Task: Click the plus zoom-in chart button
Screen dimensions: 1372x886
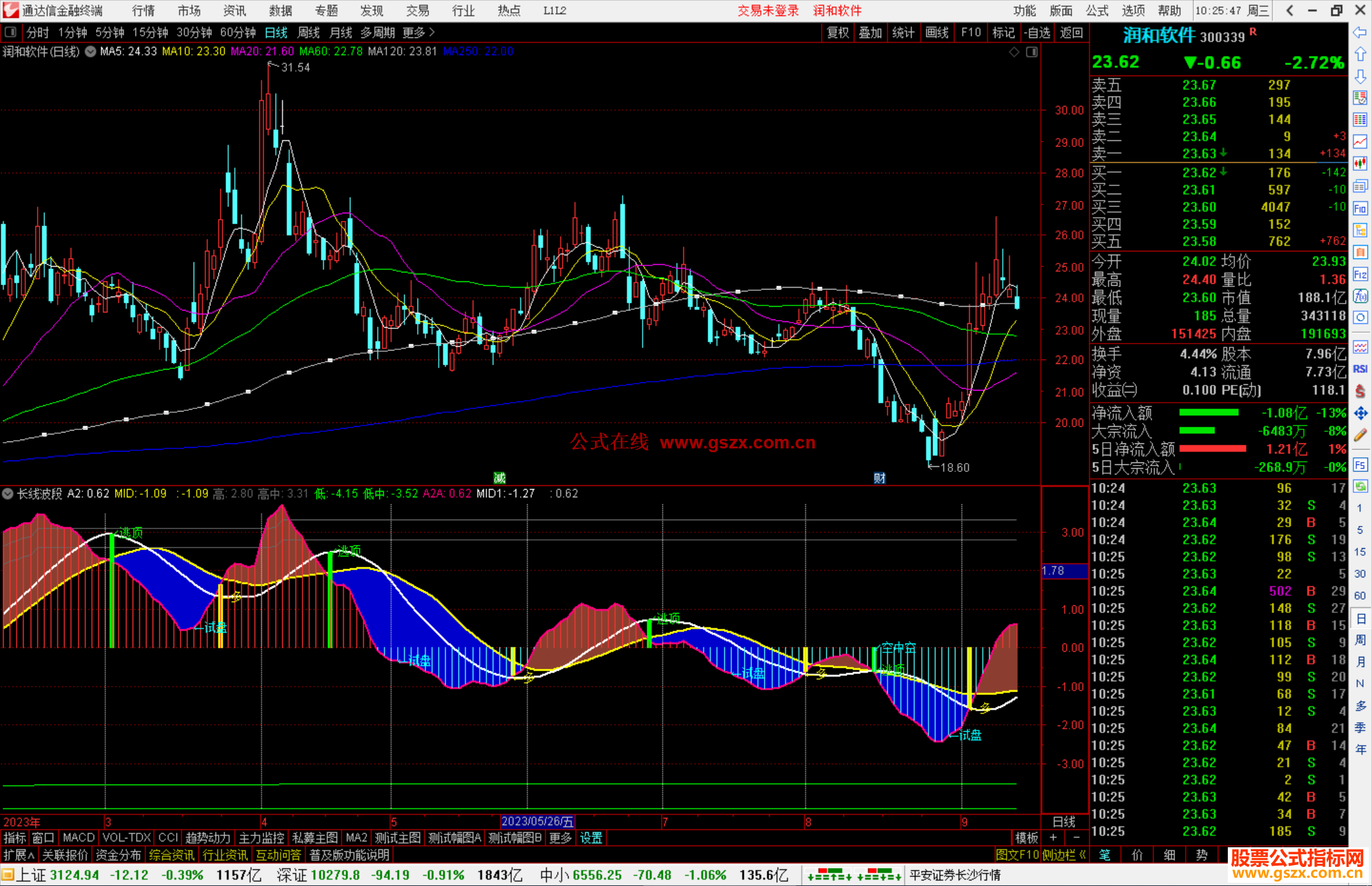Action: coord(1053,838)
